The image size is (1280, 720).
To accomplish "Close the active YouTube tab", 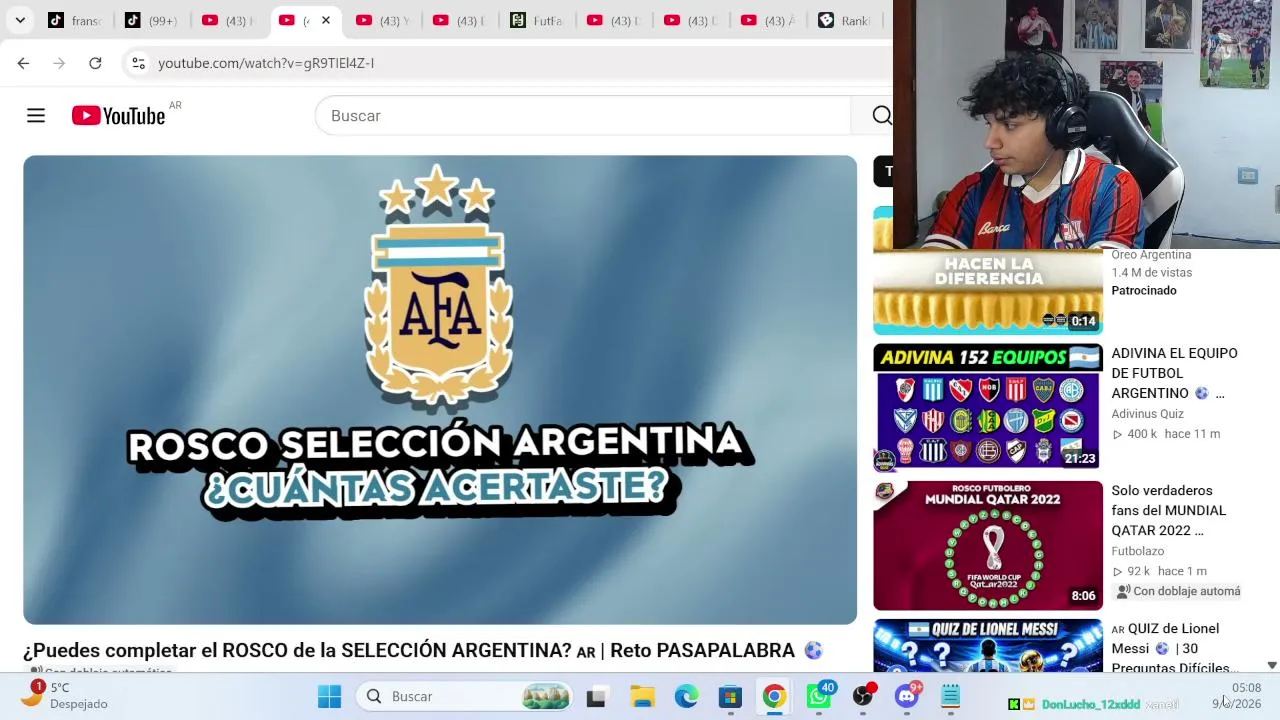I will click(325, 20).
